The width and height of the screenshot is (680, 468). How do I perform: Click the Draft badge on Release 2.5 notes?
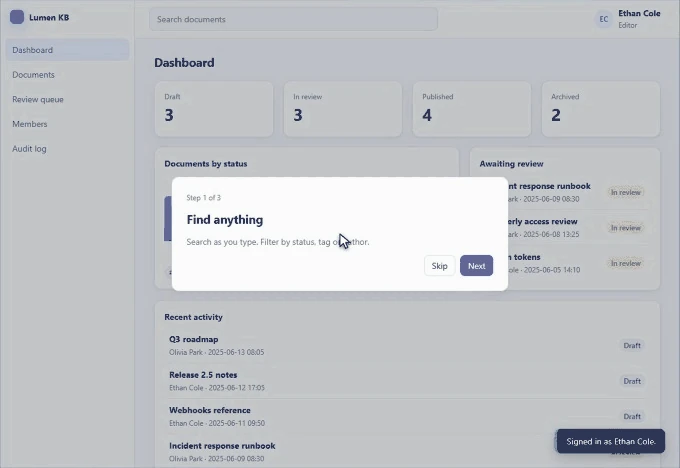tap(632, 381)
